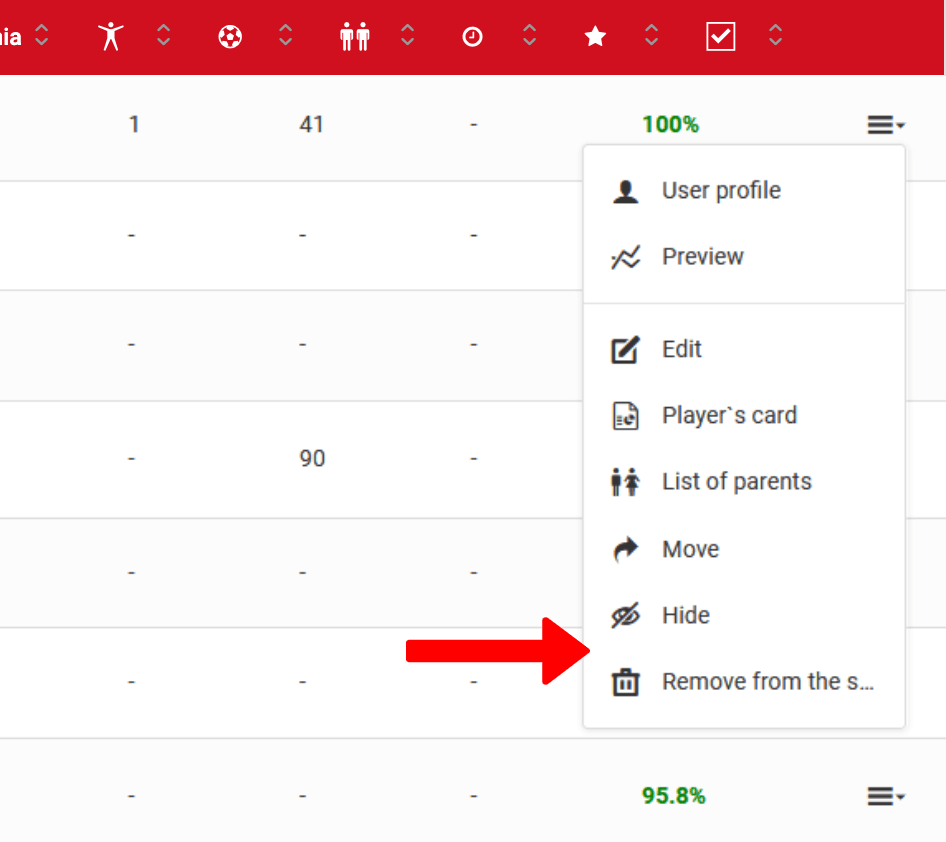Click the star column header icon

pos(595,36)
